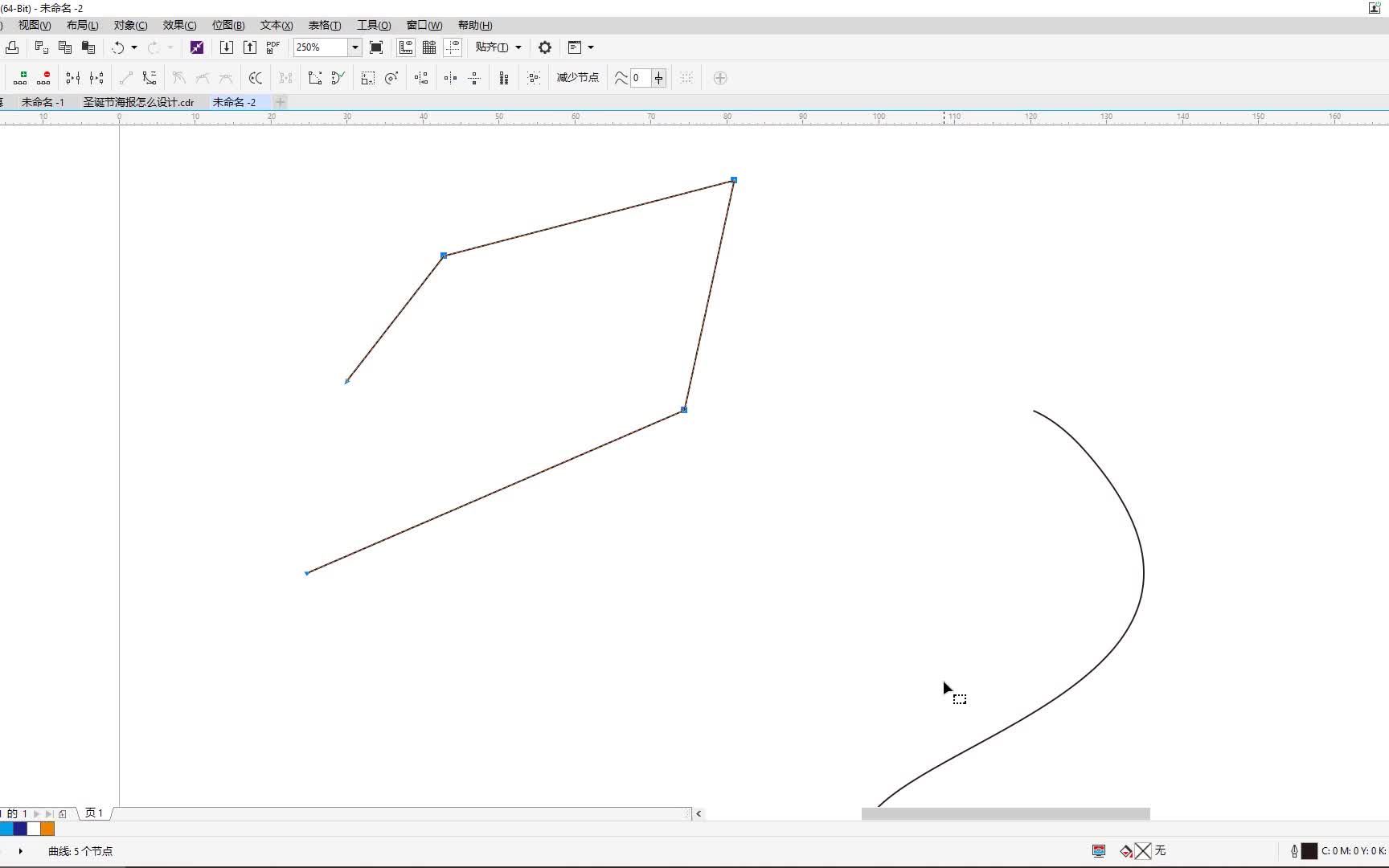Viewport: 1389px width, 868px height.
Task: Click the Paste icon
Action: coord(88,47)
